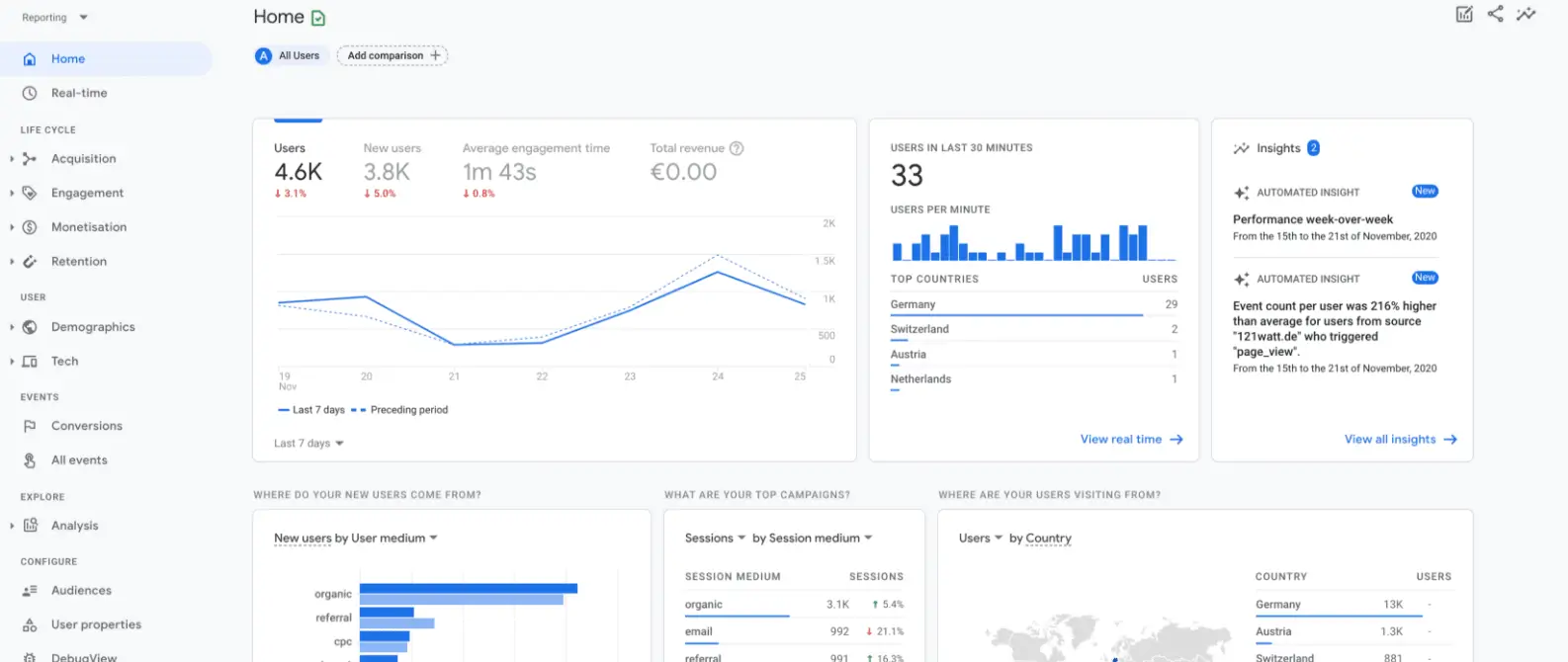
Task: Click the Audiences icon
Action: point(30,591)
